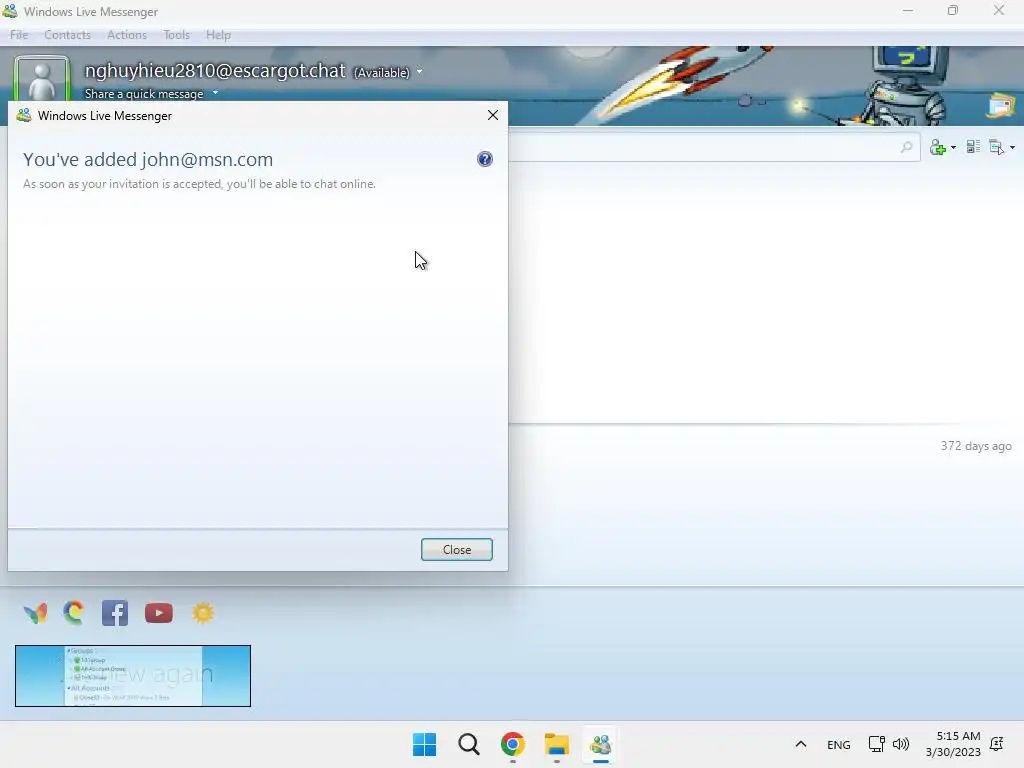The height and width of the screenshot is (768, 1024).
Task: Click the show menu window icon
Action: pos(997,147)
